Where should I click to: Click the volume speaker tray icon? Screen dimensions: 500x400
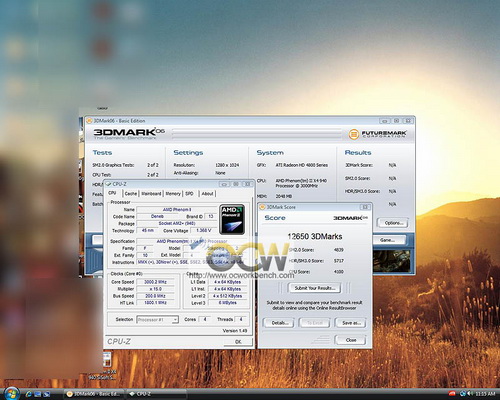(470, 394)
